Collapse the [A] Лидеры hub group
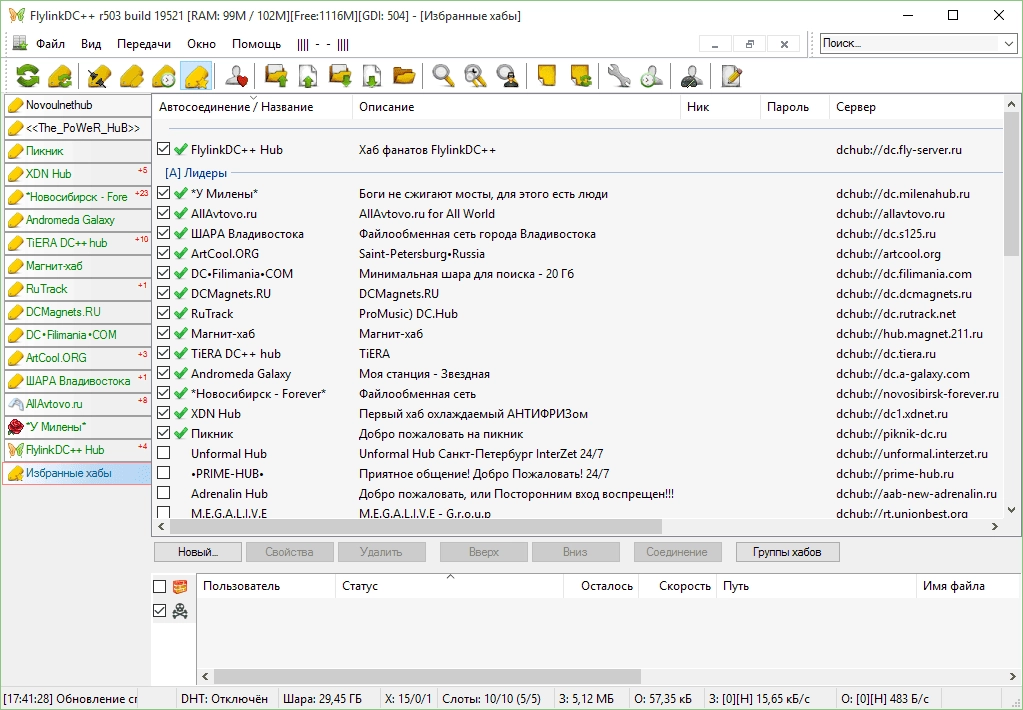This screenshot has width=1023, height=710. click(196, 173)
